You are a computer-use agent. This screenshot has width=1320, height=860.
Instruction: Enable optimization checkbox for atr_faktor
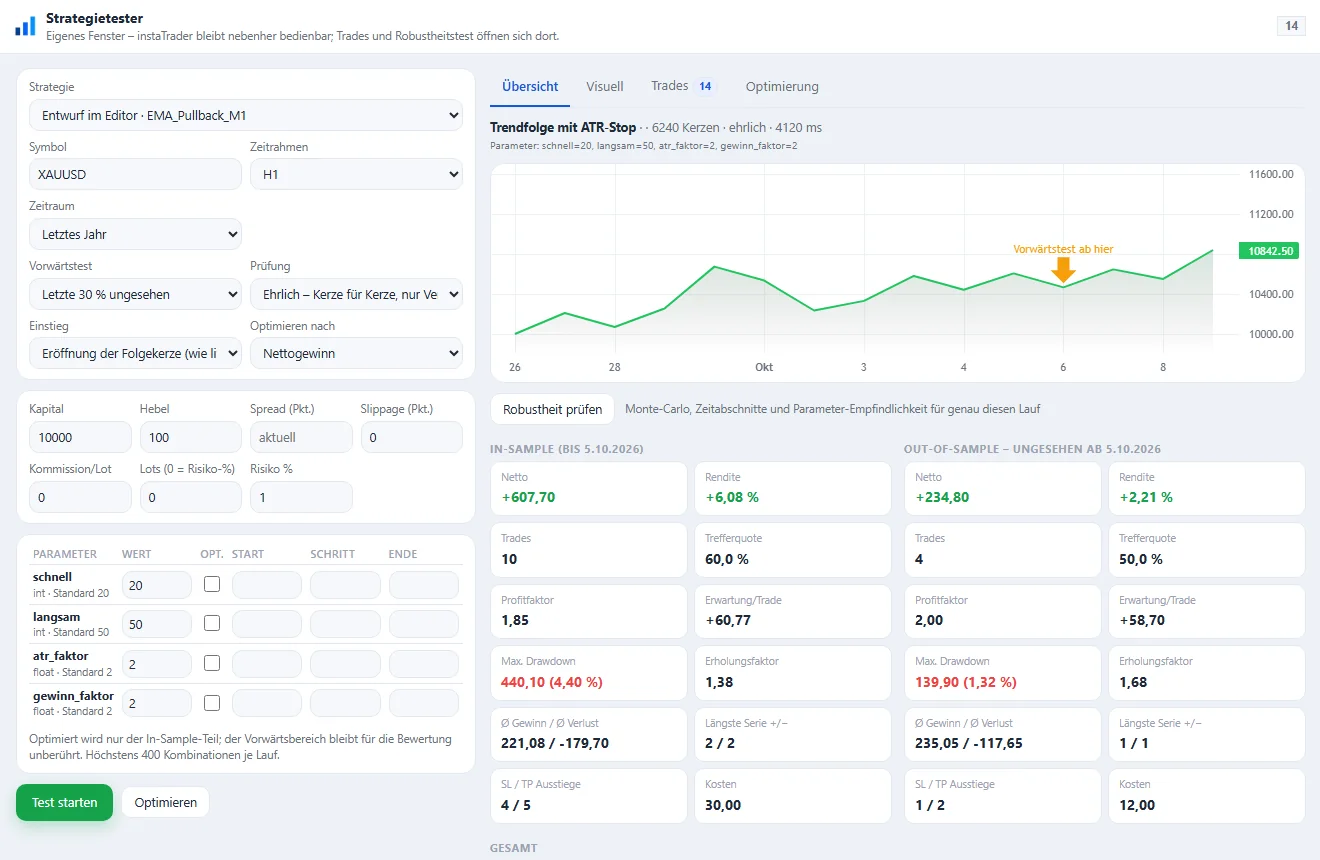click(212, 663)
